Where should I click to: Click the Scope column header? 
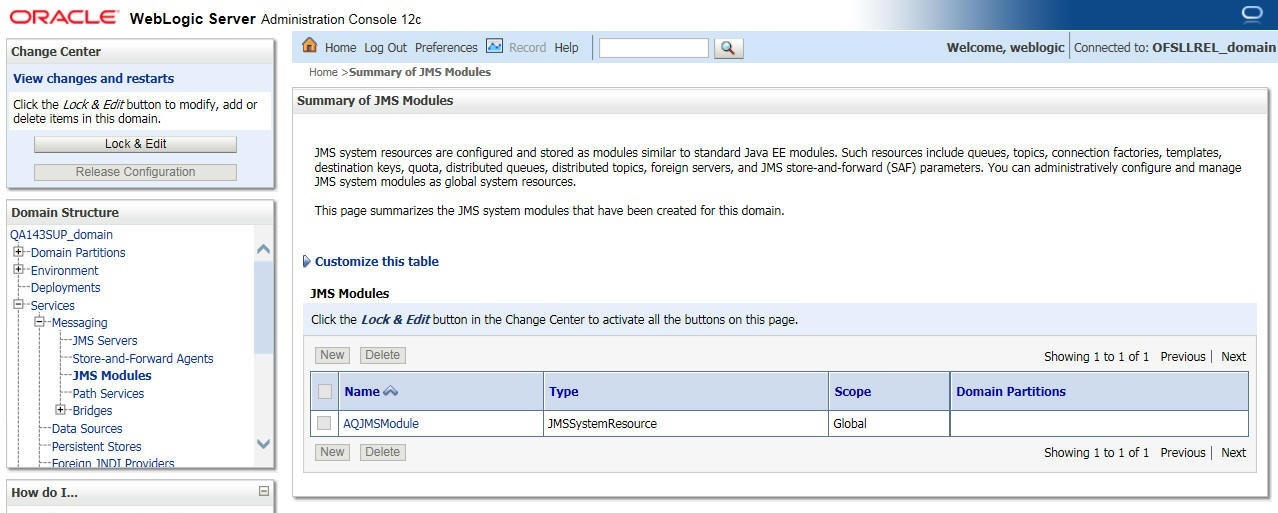[853, 391]
